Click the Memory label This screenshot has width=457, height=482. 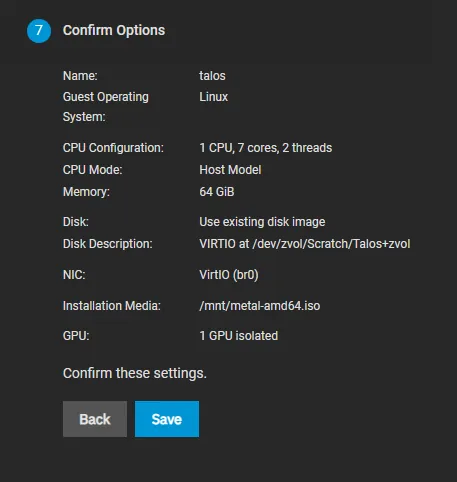(86, 192)
